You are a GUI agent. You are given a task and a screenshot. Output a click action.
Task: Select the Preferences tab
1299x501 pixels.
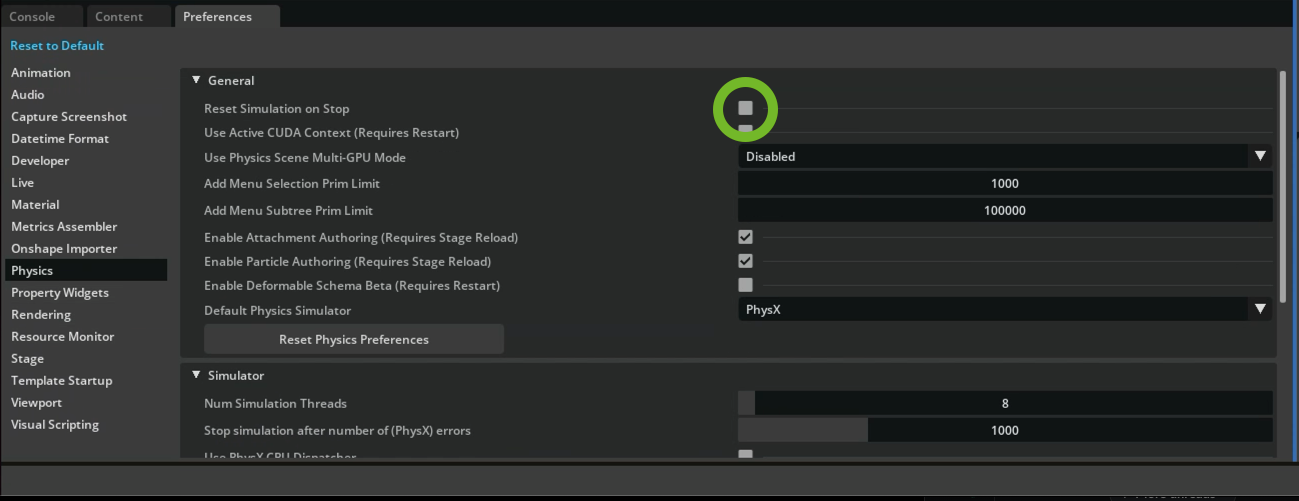pos(226,16)
